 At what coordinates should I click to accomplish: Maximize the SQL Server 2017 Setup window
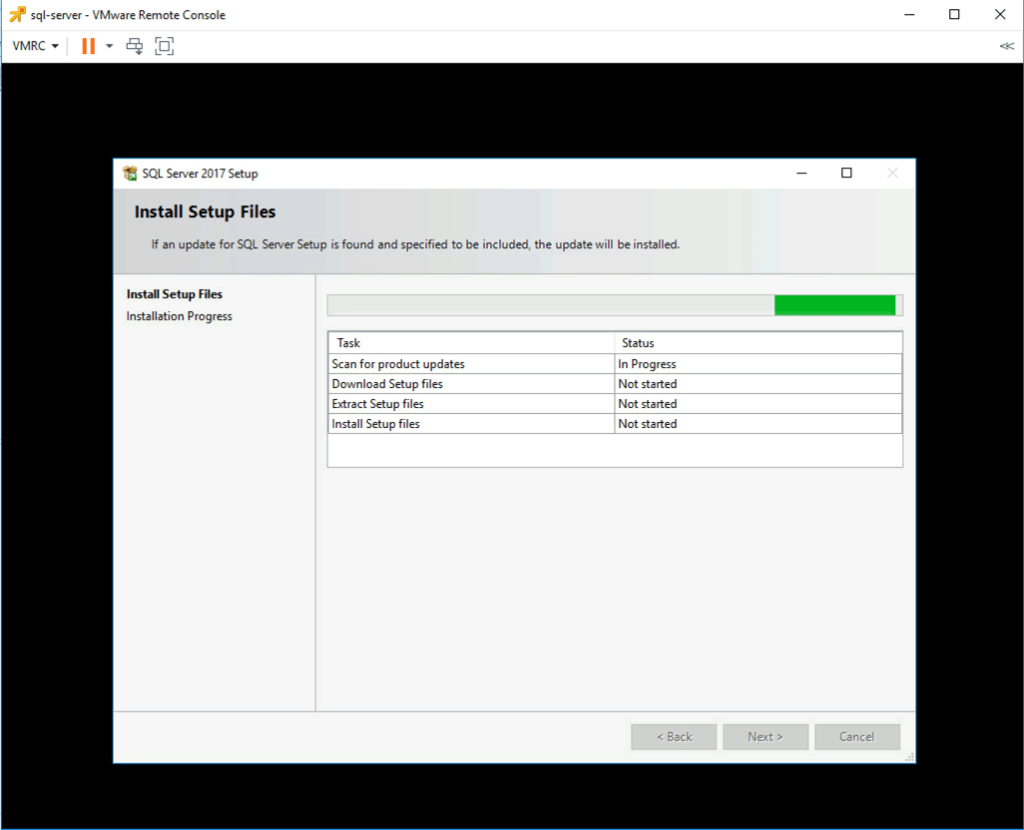[x=846, y=173]
